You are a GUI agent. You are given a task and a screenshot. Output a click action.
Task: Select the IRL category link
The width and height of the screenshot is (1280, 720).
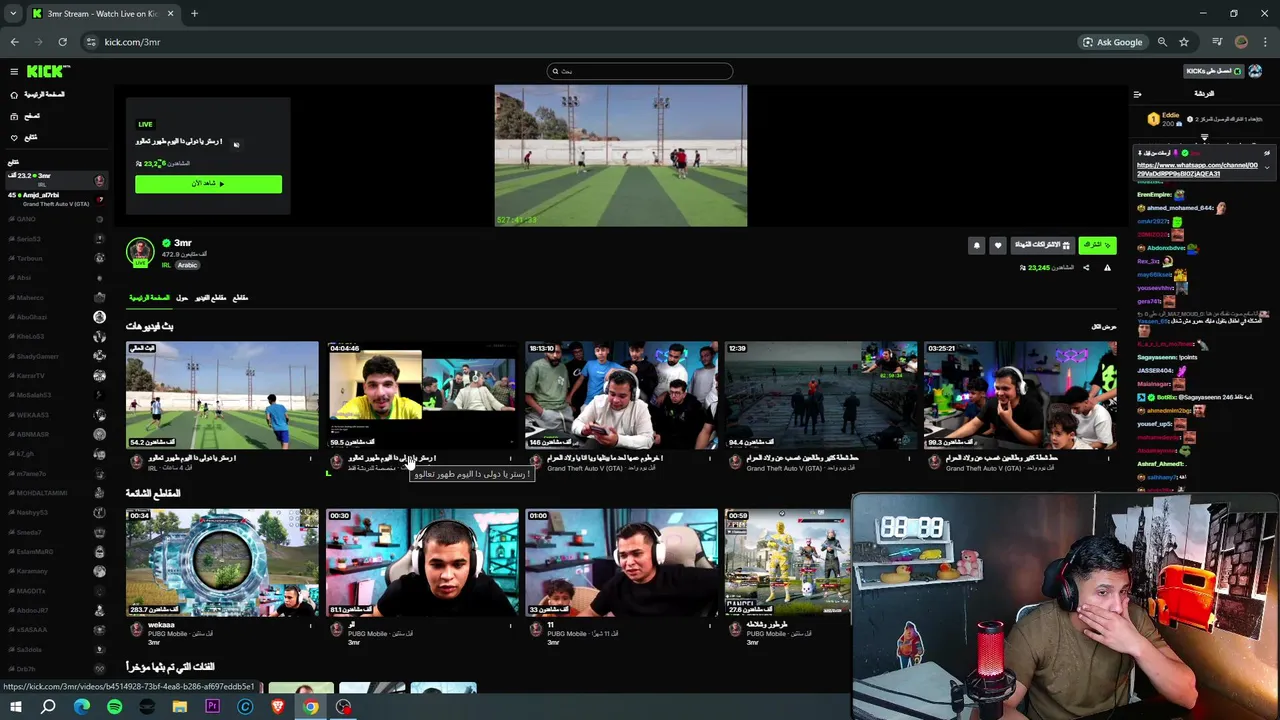pyautogui.click(x=166, y=265)
